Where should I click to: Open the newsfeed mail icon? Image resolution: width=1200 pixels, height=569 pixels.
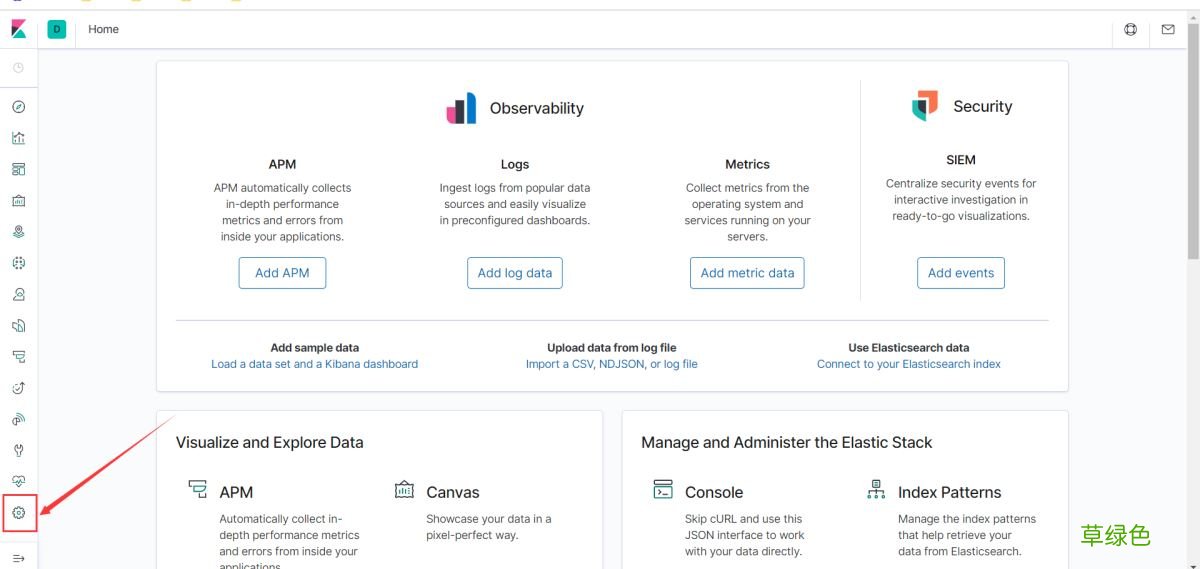[x=1168, y=30]
